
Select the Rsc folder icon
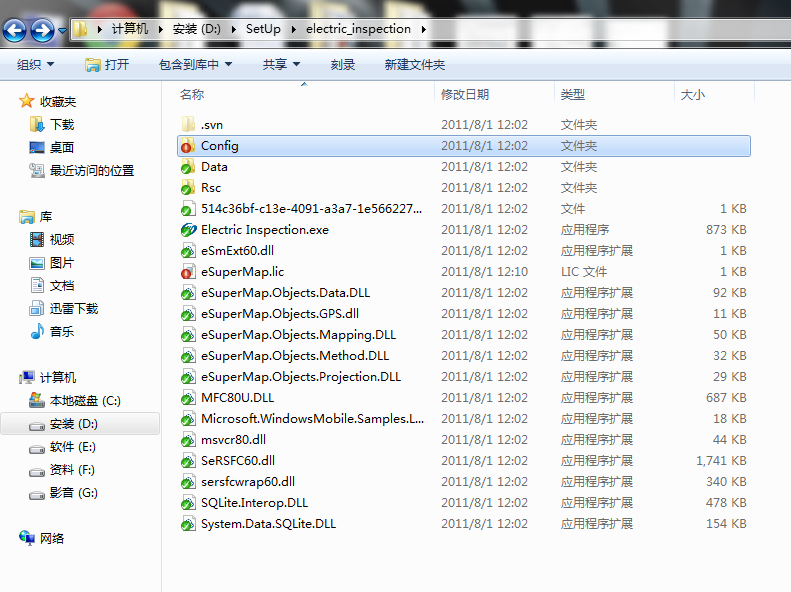(x=188, y=188)
